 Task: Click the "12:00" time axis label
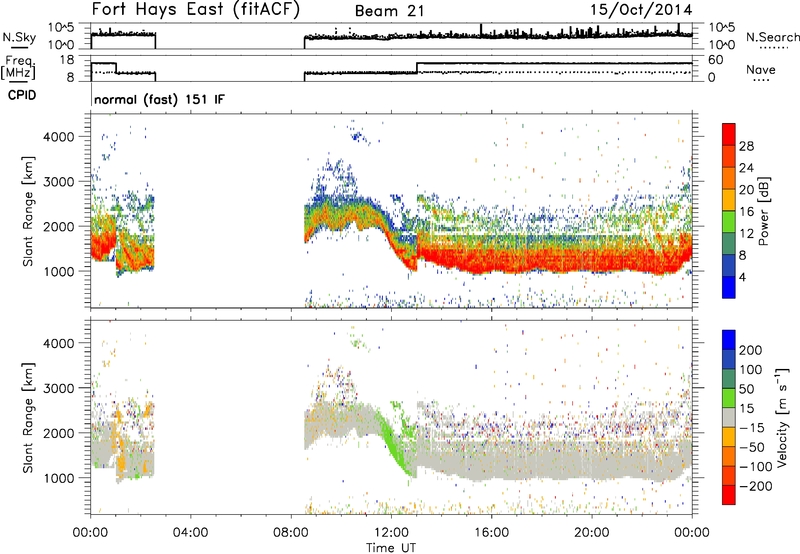[391, 532]
